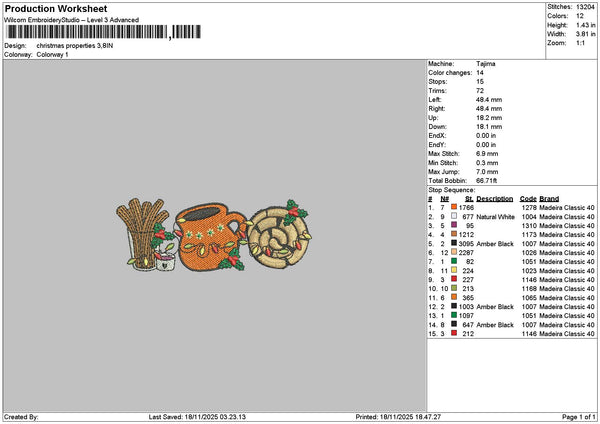Click the Max Jump value "7.0 mm"
600x424 pixels.
(x=487, y=172)
